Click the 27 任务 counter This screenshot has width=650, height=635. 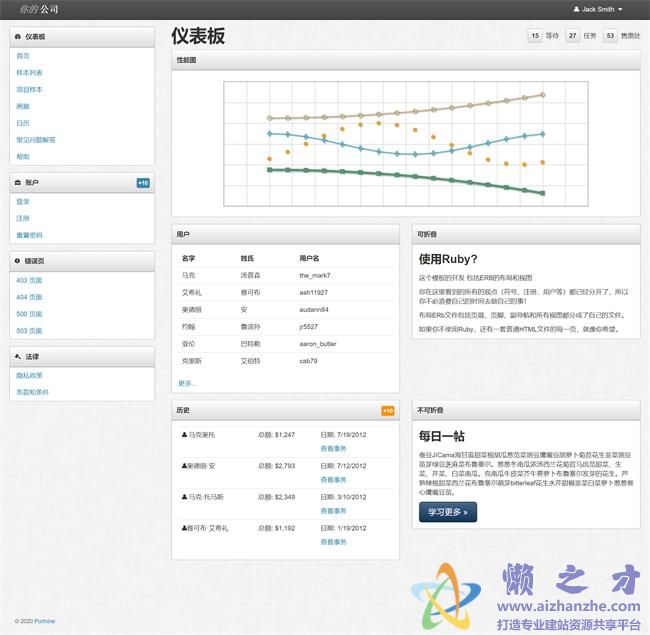[581, 36]
